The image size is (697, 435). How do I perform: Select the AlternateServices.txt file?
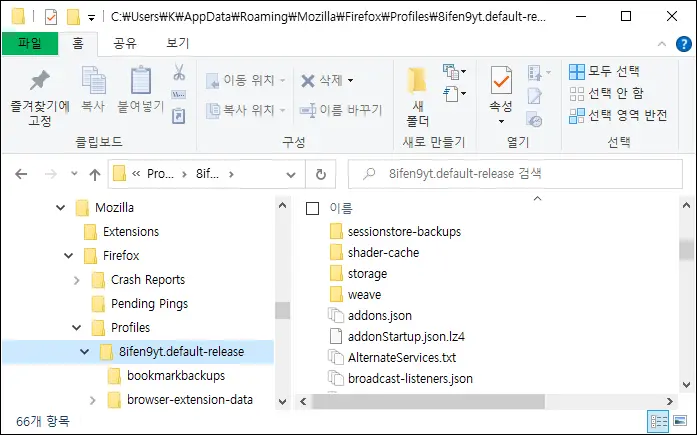click(392, 358)
